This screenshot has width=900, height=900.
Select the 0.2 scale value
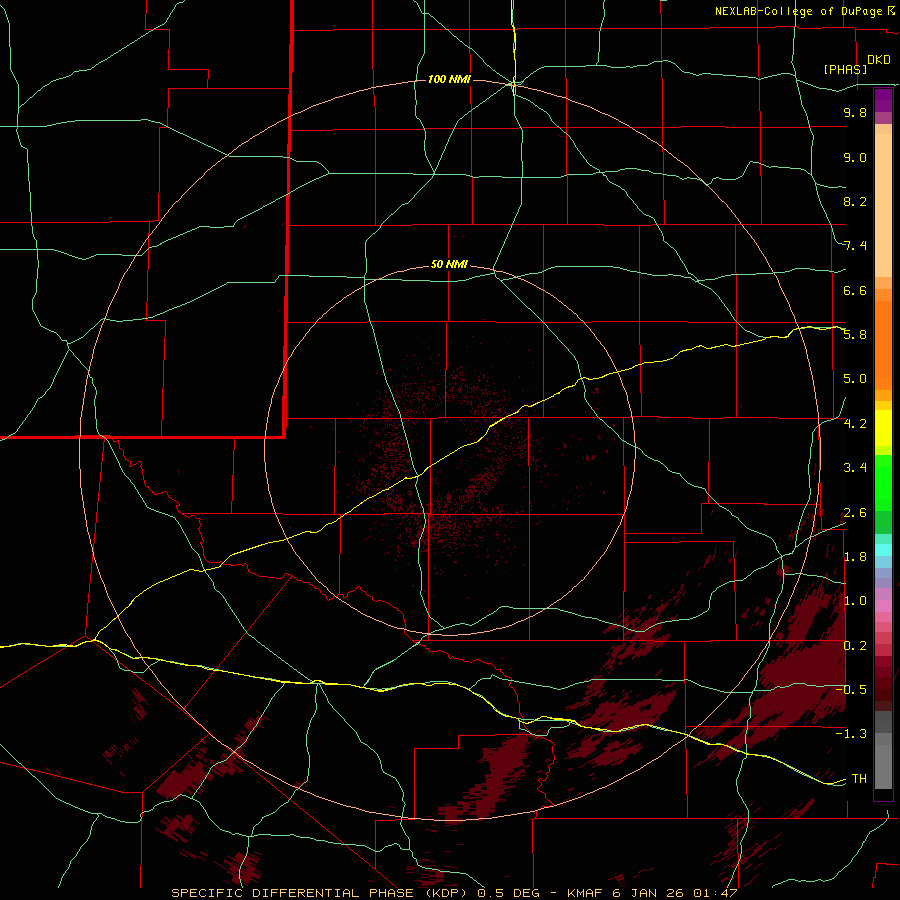click(855, 646)
